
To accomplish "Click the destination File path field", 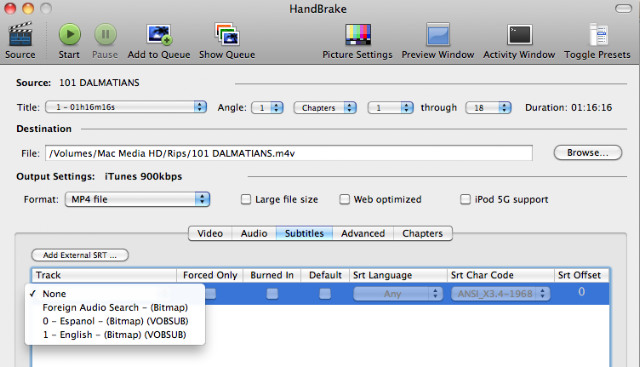I will click(289, 153).
